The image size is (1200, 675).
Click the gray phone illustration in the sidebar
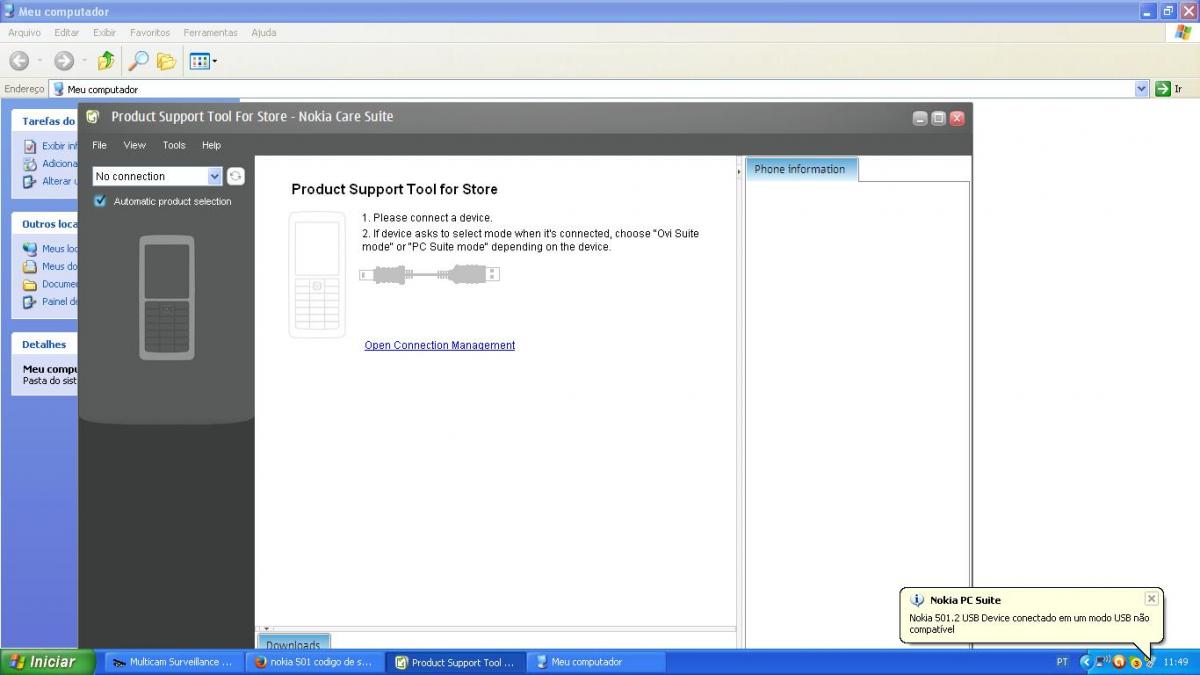click(x=166, y=298)
